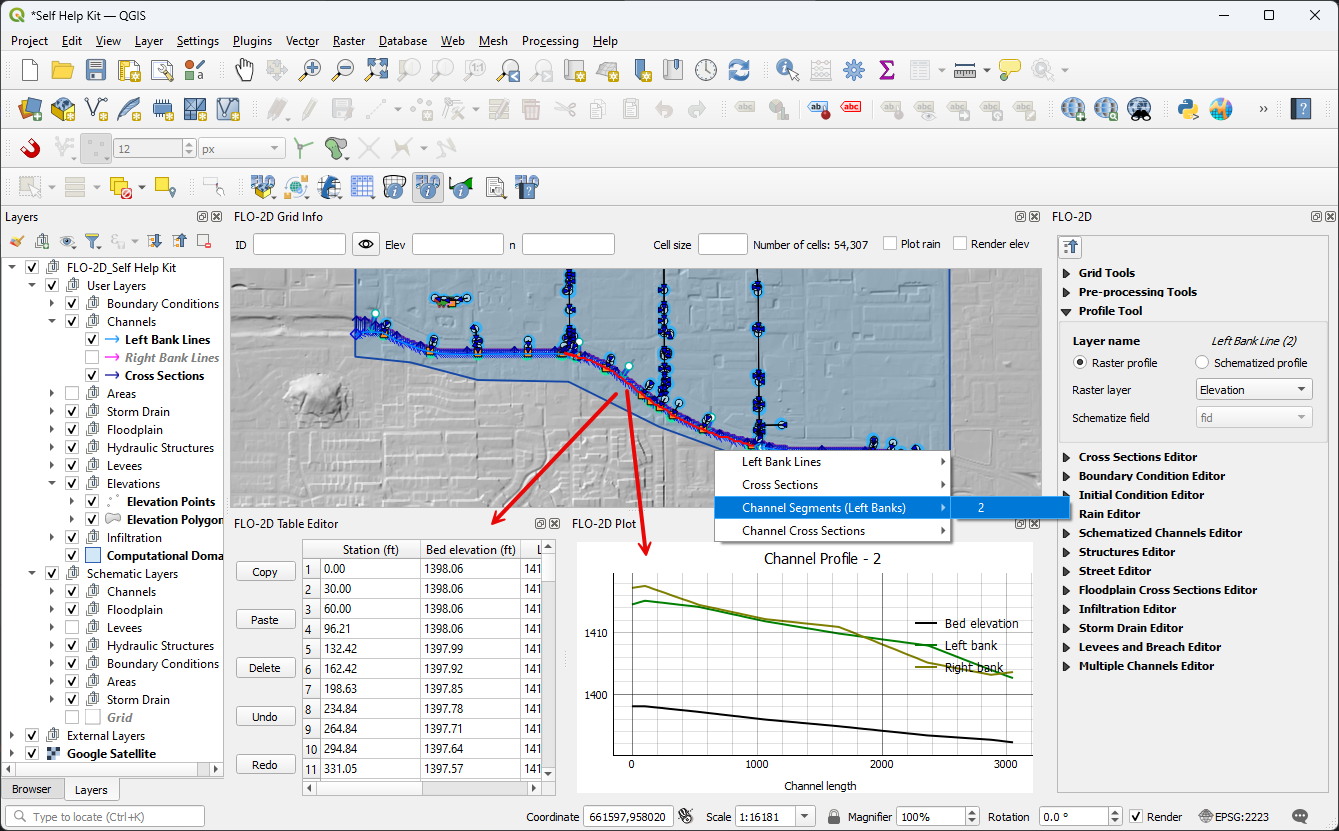Screen dimensions: 1339x831
Task: Toggle the red snapping magnet icon
Action: [30, 149]
